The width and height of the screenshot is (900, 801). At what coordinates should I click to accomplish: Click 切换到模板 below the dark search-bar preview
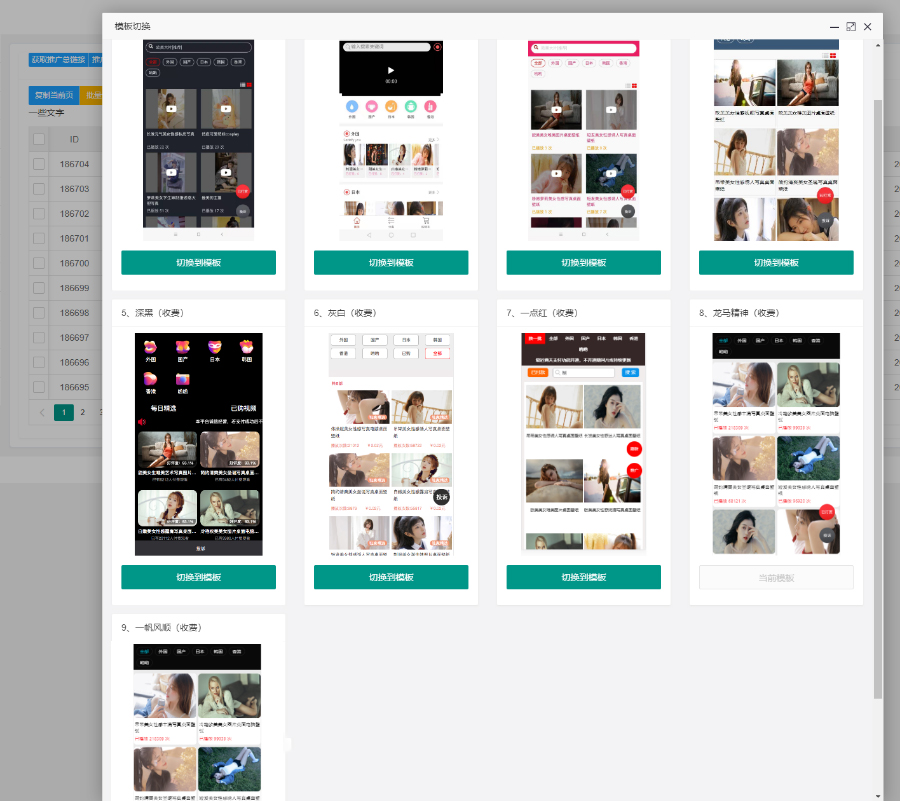point(198,262)
